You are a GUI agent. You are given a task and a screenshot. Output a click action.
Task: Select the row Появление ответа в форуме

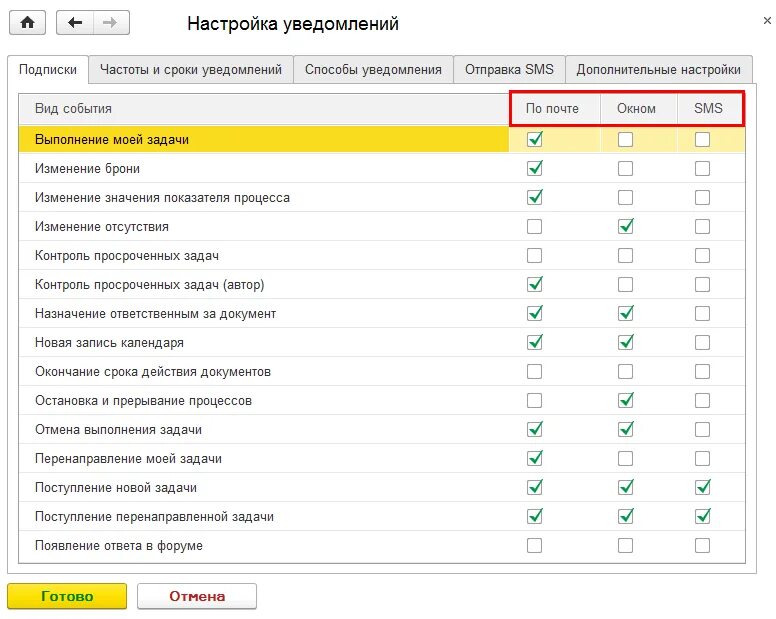tap(382, 546)
